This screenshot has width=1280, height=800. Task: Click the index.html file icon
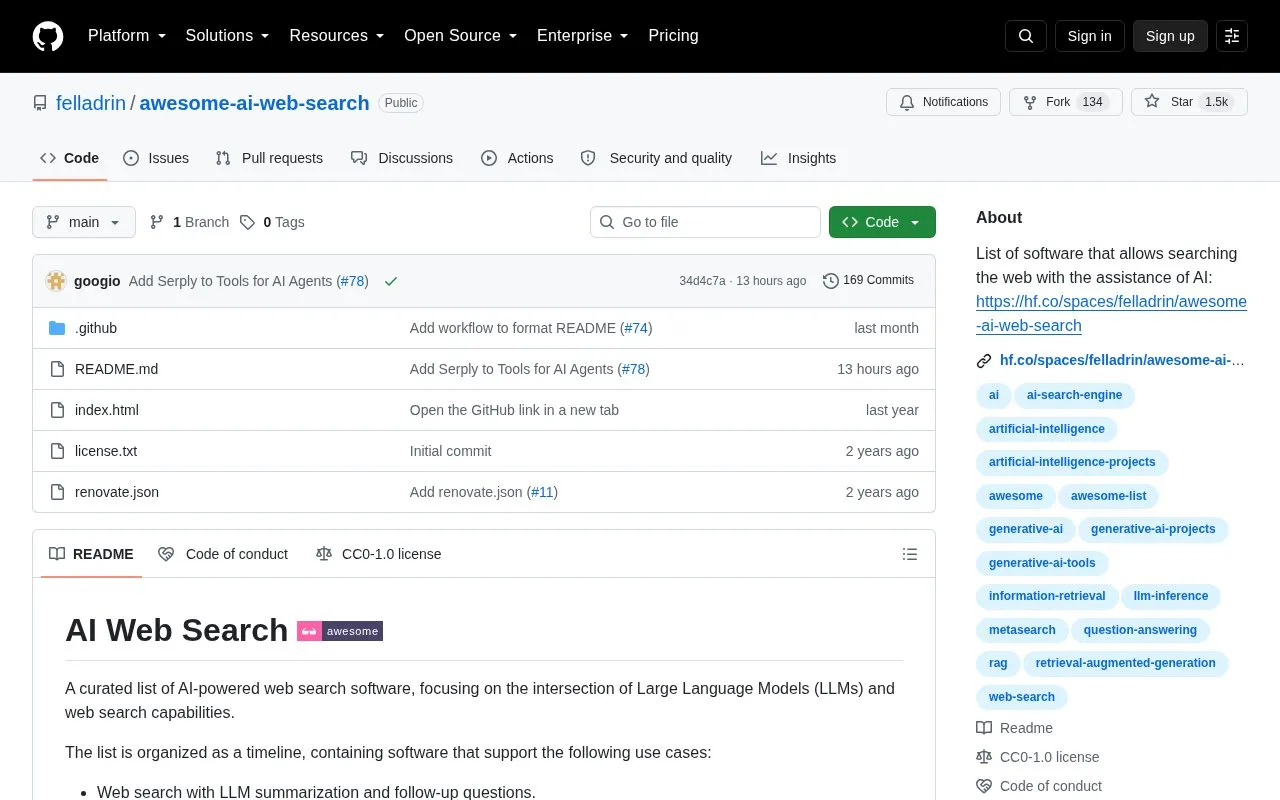(57, 410)
